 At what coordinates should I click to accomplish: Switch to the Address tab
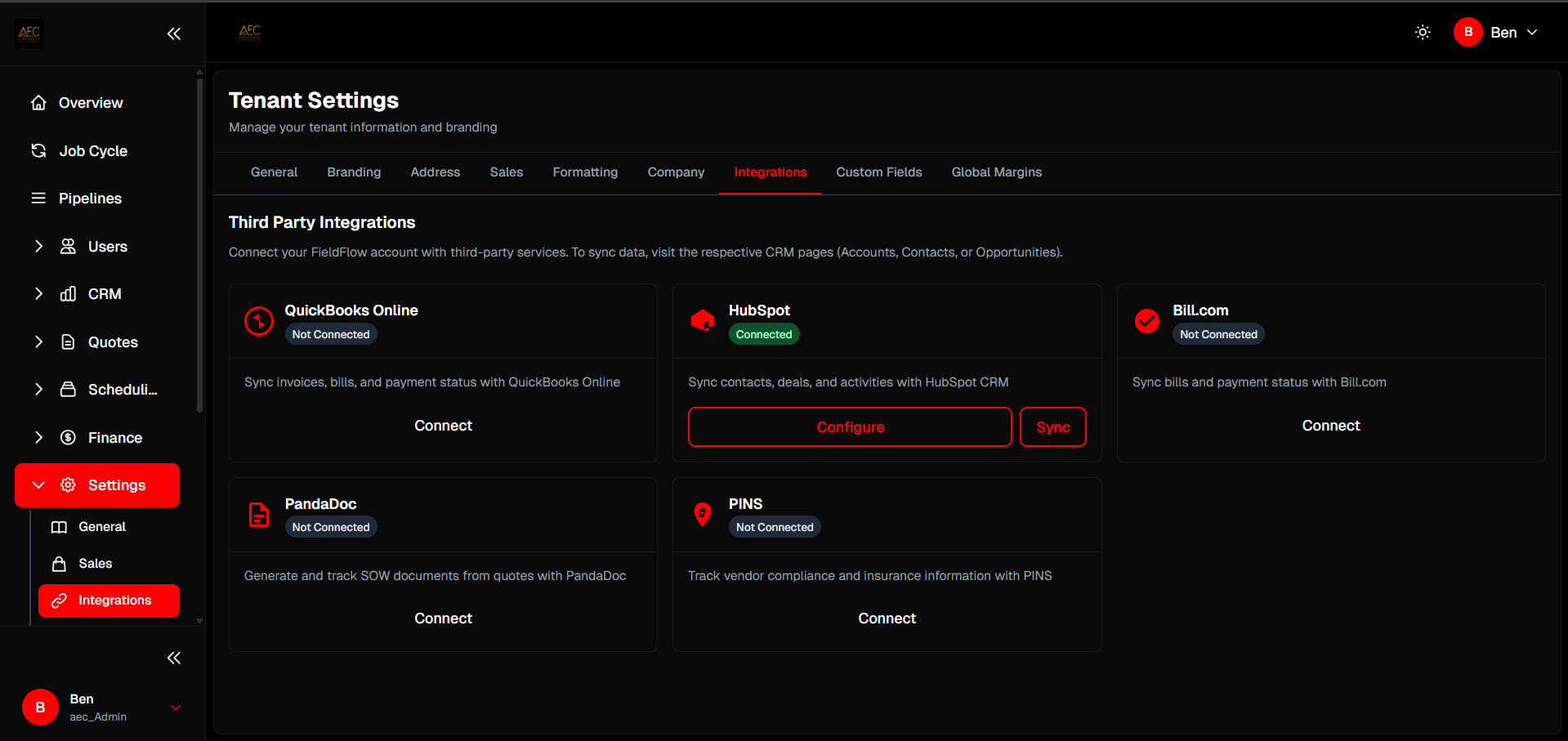[436, 172]
